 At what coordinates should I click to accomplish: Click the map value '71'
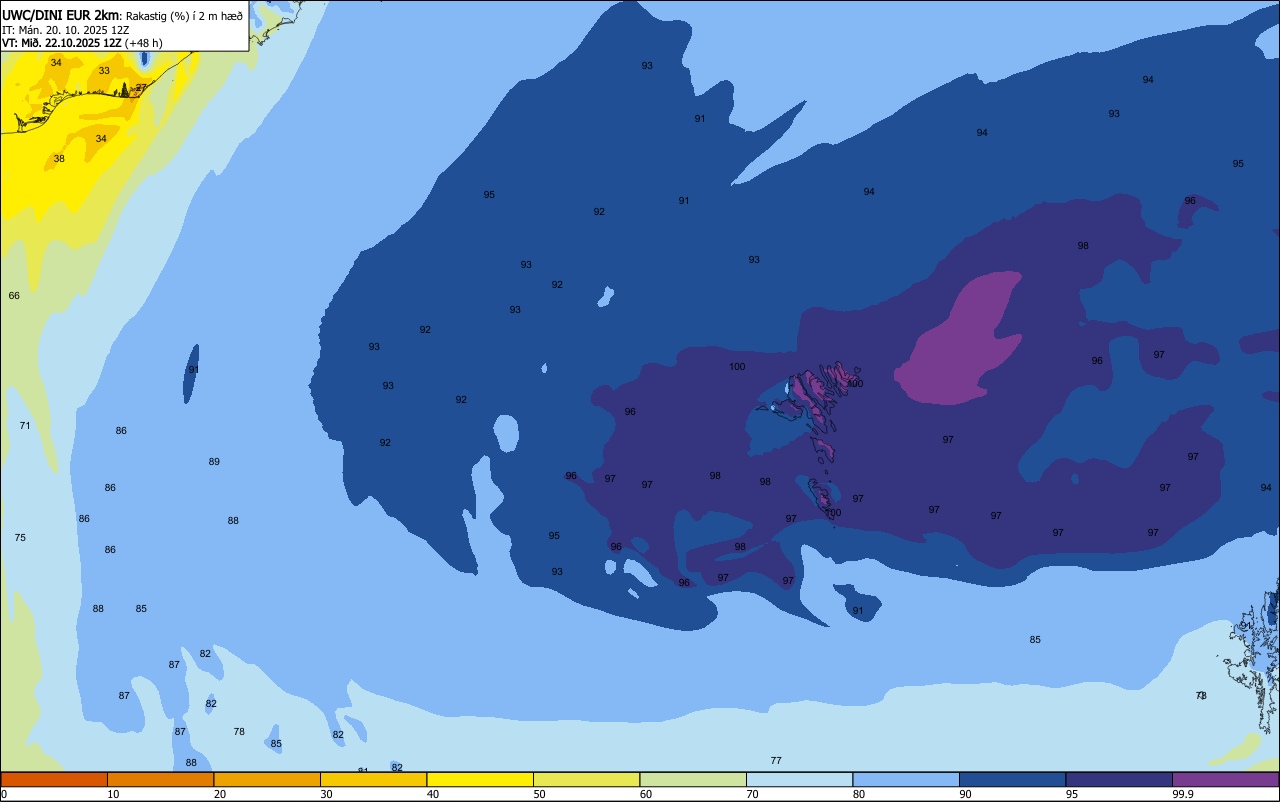pyautogui.click(x=25, y=426)
